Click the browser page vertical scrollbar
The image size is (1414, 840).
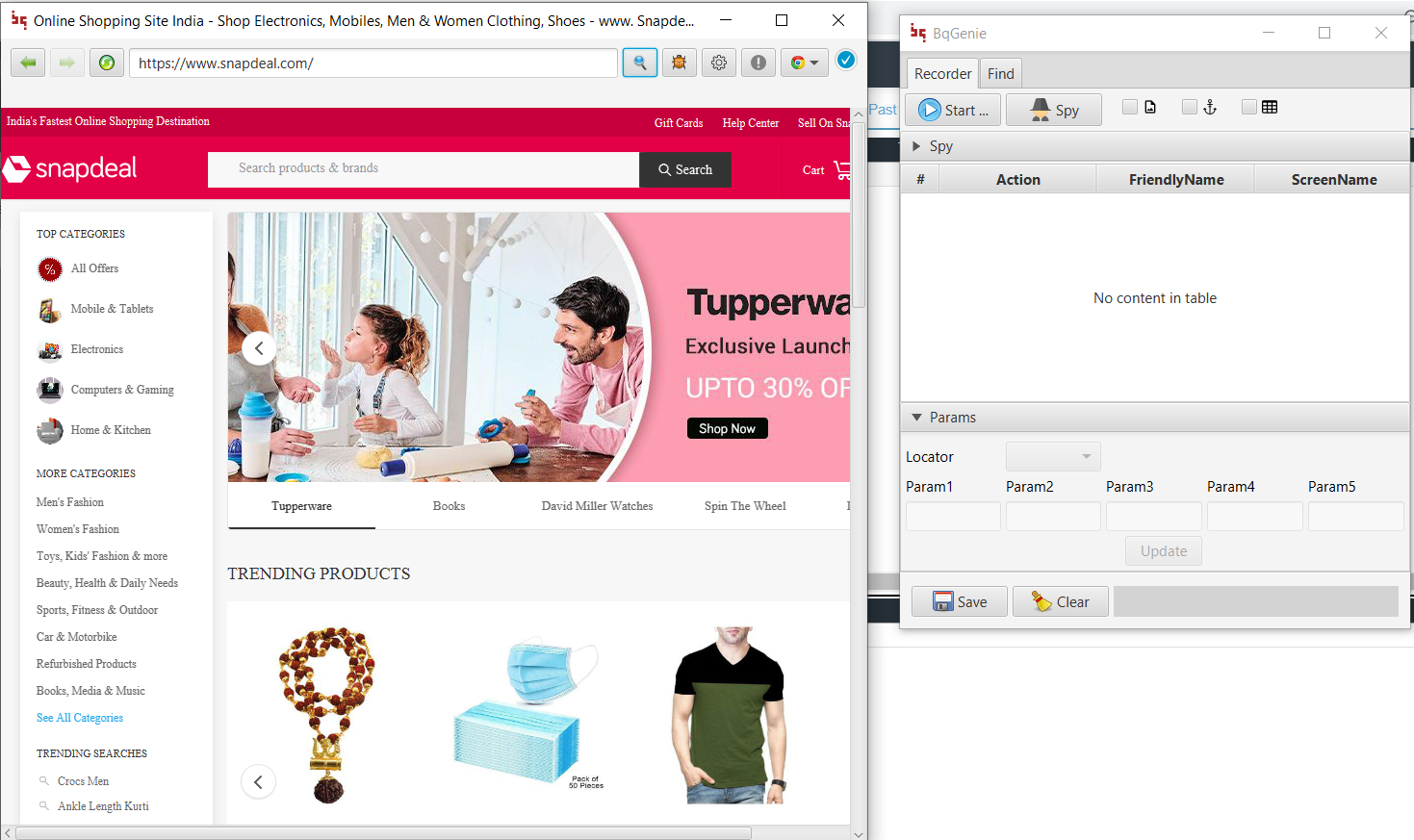click(859, 216)
